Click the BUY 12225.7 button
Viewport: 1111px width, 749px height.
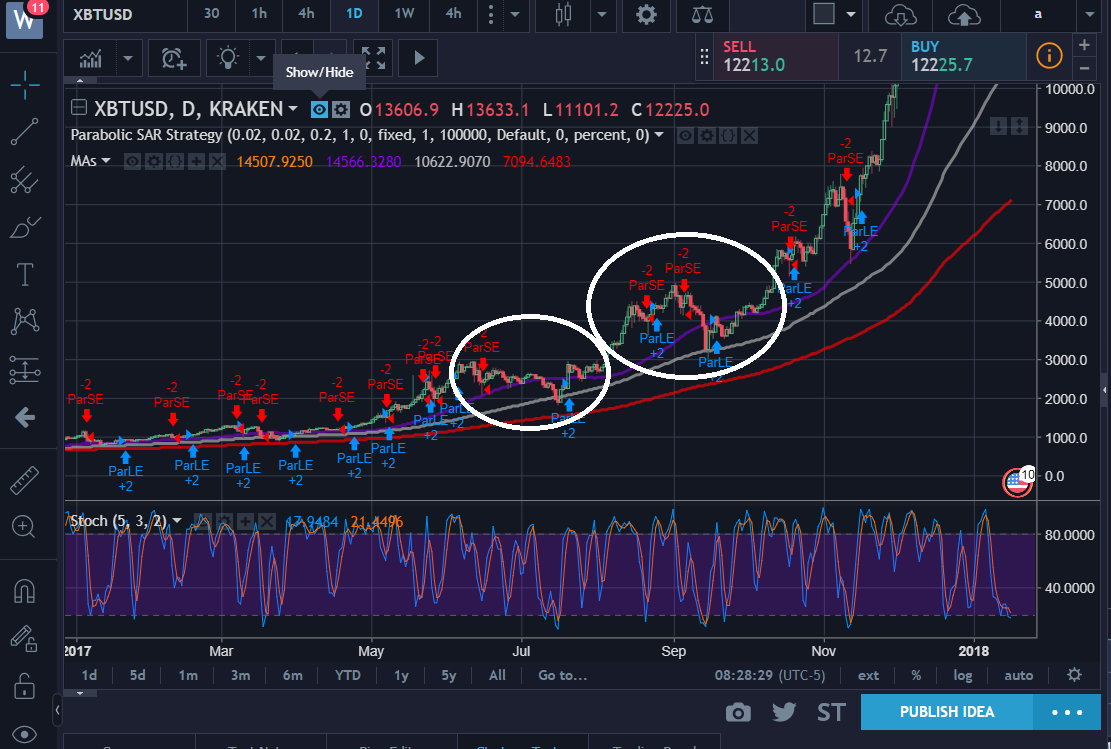click(964, 56)
